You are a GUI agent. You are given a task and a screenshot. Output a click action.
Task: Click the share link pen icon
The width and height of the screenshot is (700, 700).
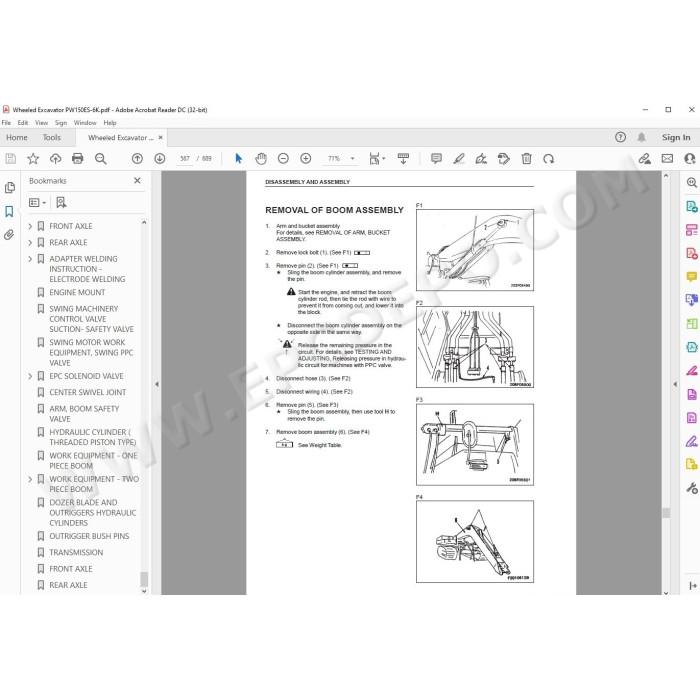tap(644, 158)
